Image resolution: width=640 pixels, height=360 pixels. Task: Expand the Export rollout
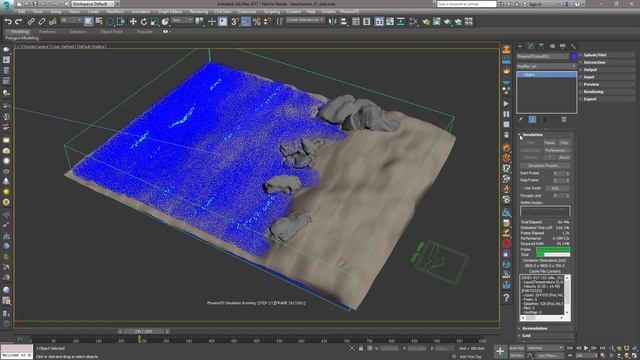tap(607, 99)
